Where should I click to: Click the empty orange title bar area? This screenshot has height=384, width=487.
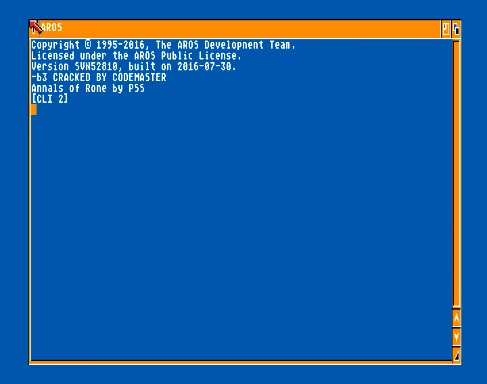pos(250,29)
